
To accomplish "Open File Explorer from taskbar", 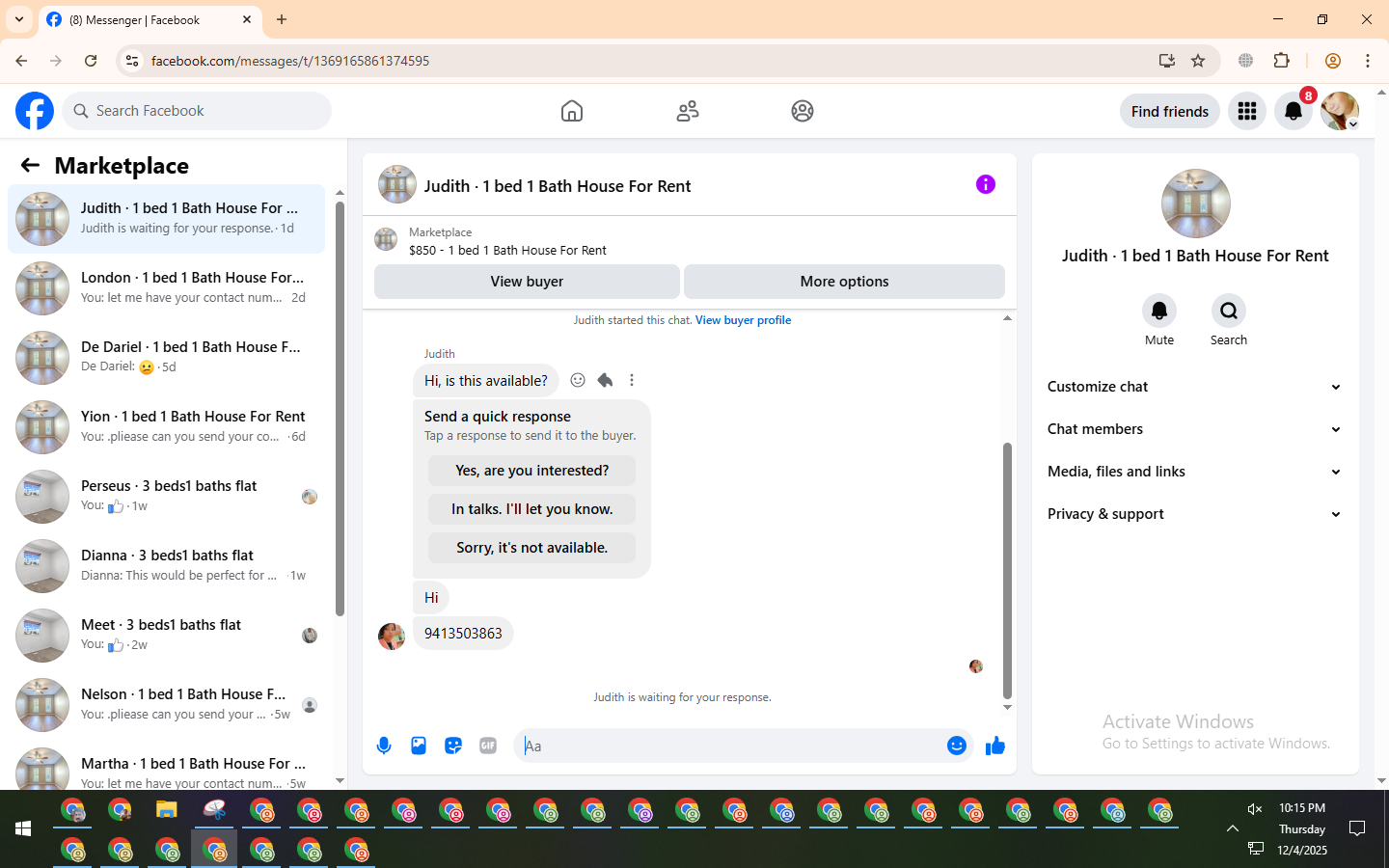I will [167, 809].
